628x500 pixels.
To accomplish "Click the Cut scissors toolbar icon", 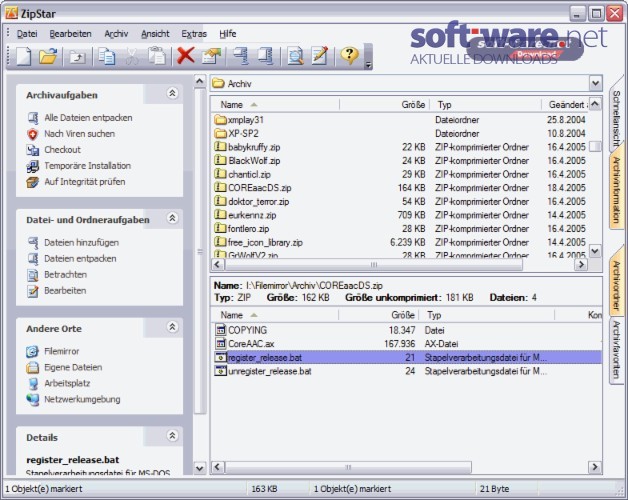I will coord(131,56).
